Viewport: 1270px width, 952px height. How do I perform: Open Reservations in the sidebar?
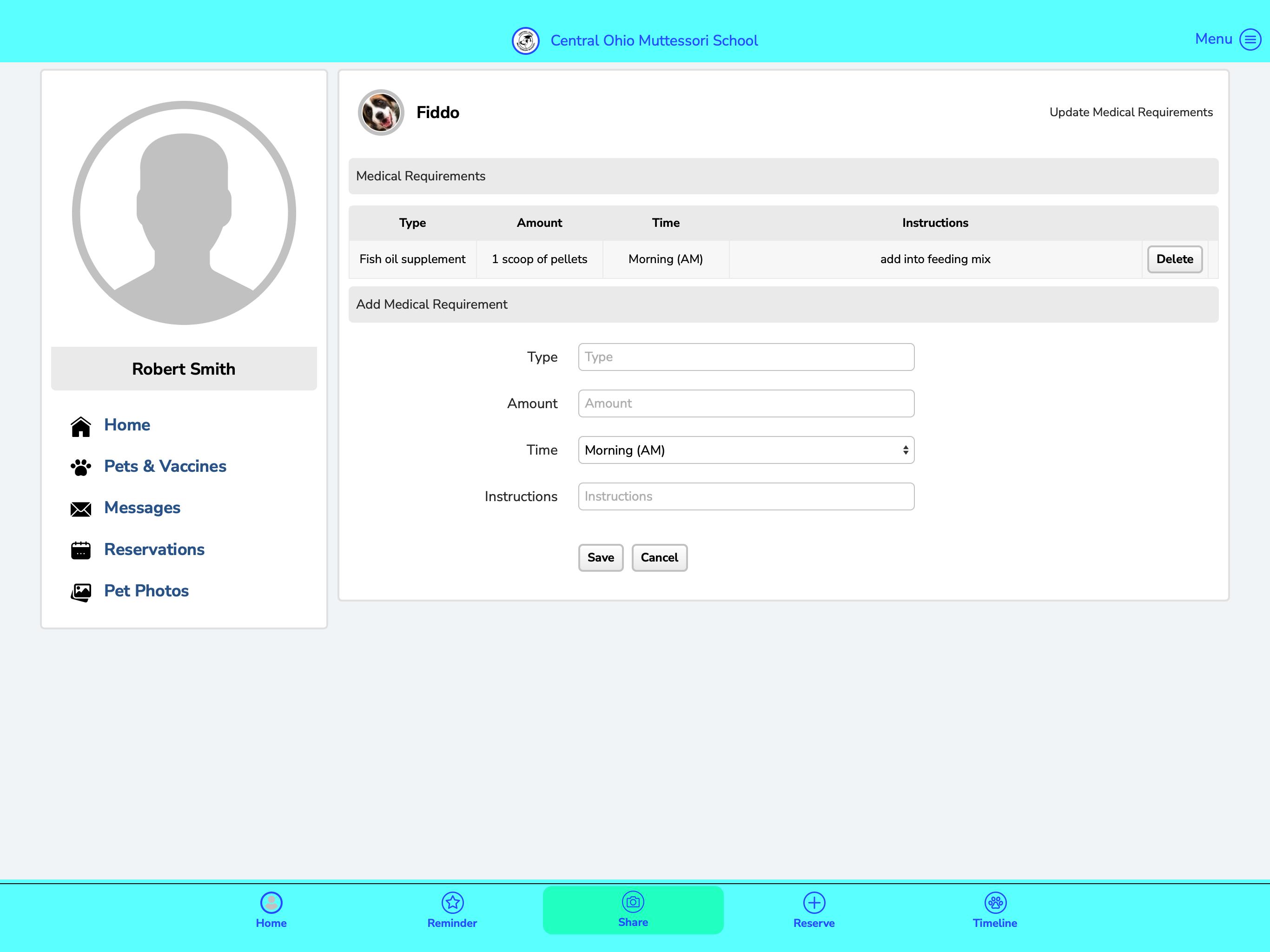pyautogui.click(x=154, y=549)
